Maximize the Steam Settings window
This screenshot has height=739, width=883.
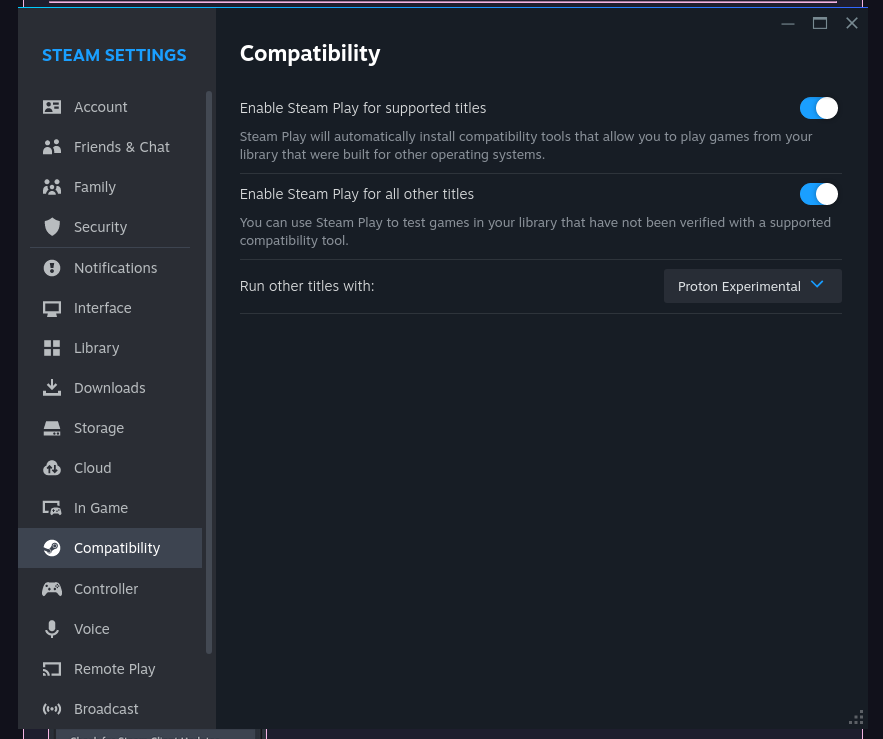pos(820,23)
